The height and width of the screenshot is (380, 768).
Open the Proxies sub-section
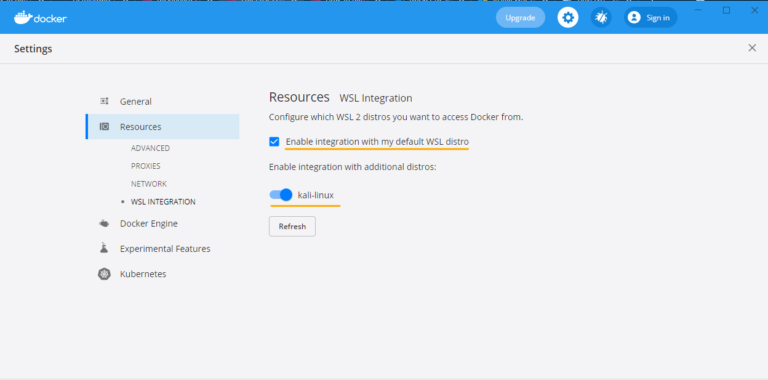[145, 166]
